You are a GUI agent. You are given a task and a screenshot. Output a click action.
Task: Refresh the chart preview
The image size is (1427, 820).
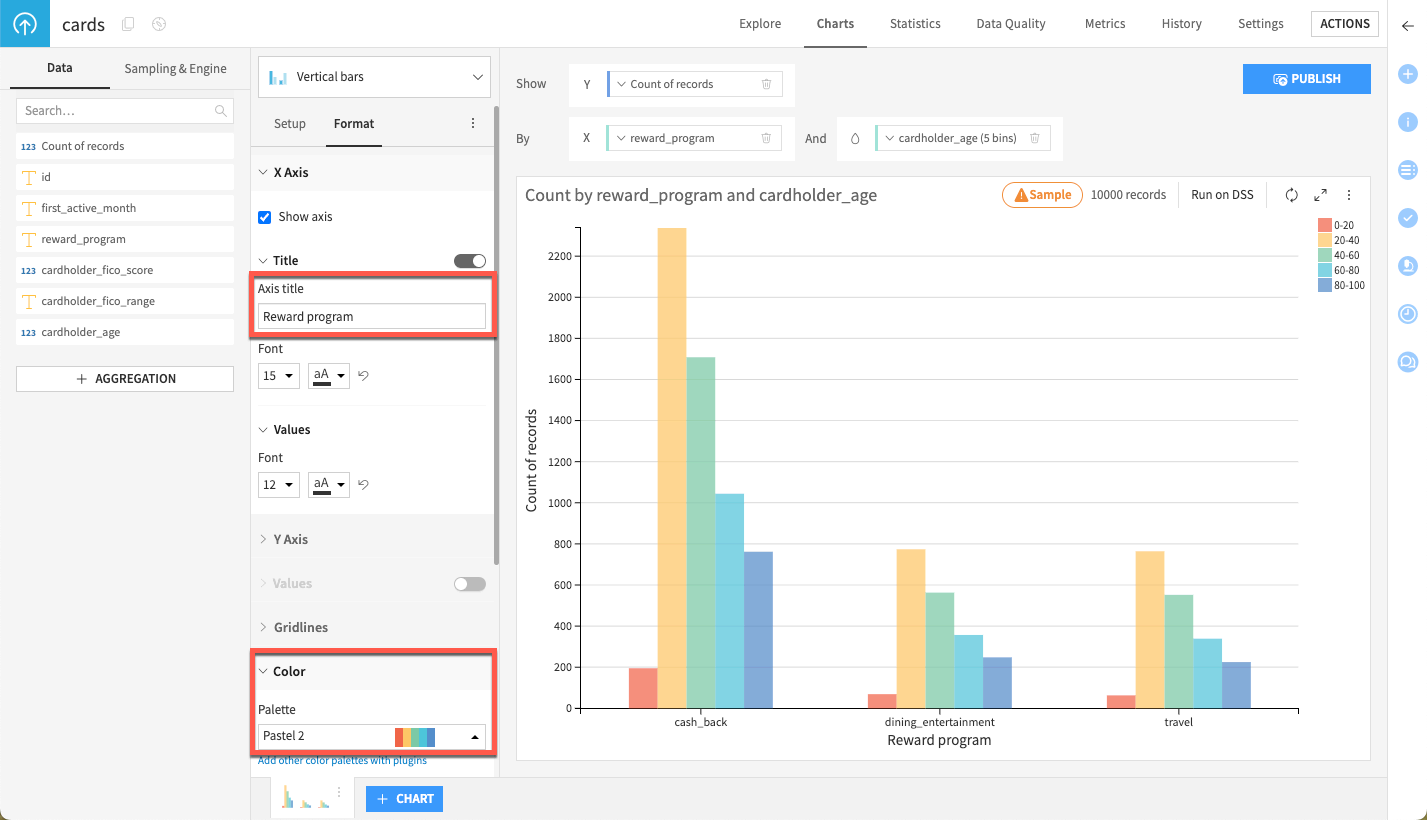coord(1291,196)
